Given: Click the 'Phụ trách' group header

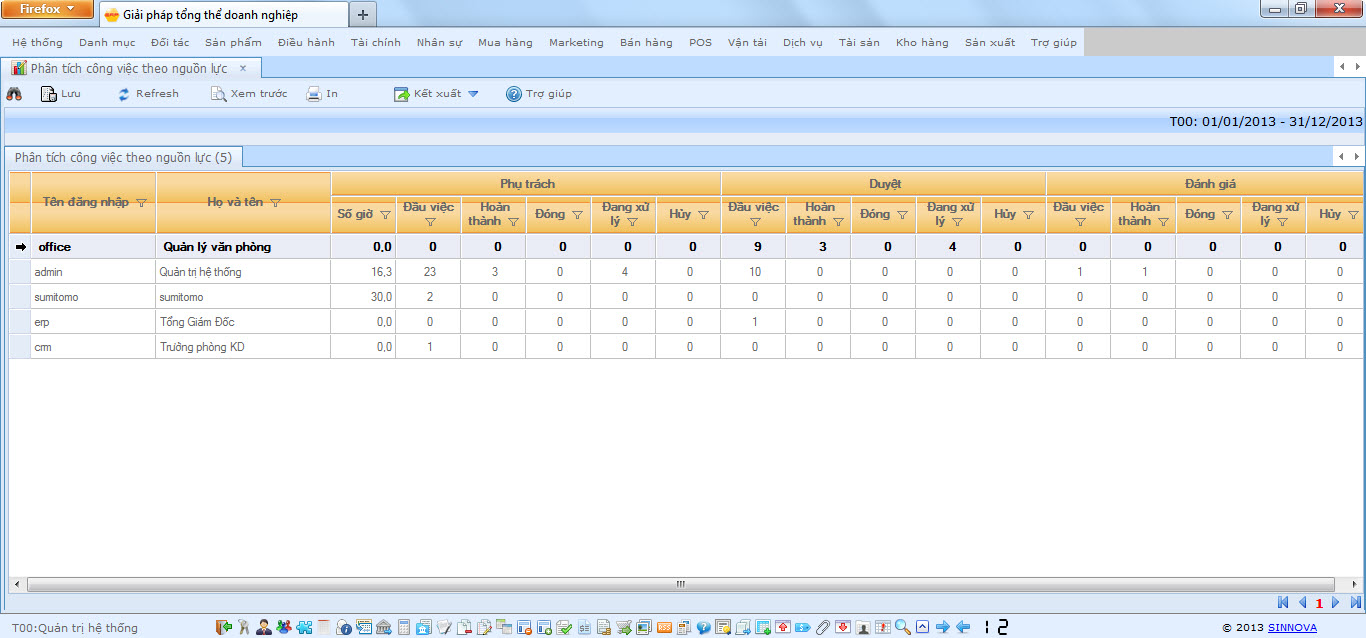Looking at the screenshot, I should point(527,184).
